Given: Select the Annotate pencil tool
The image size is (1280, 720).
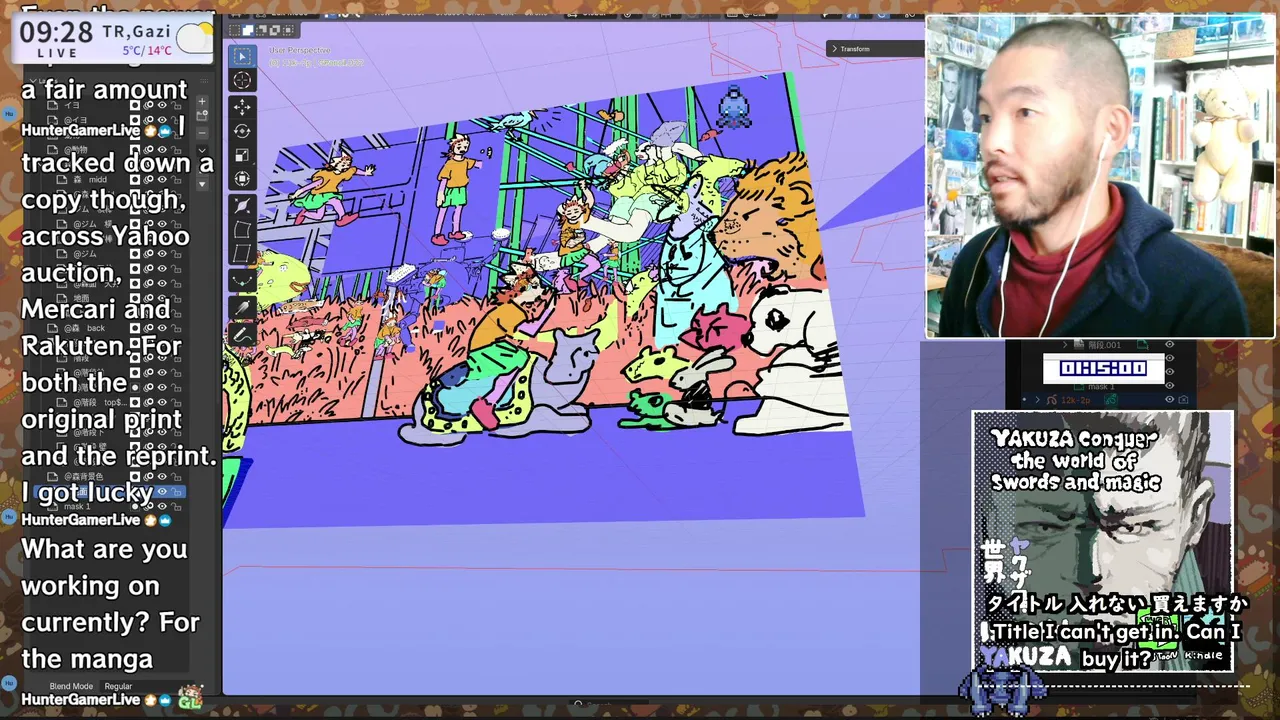Looking at the screenshot, I should [242, 334].
